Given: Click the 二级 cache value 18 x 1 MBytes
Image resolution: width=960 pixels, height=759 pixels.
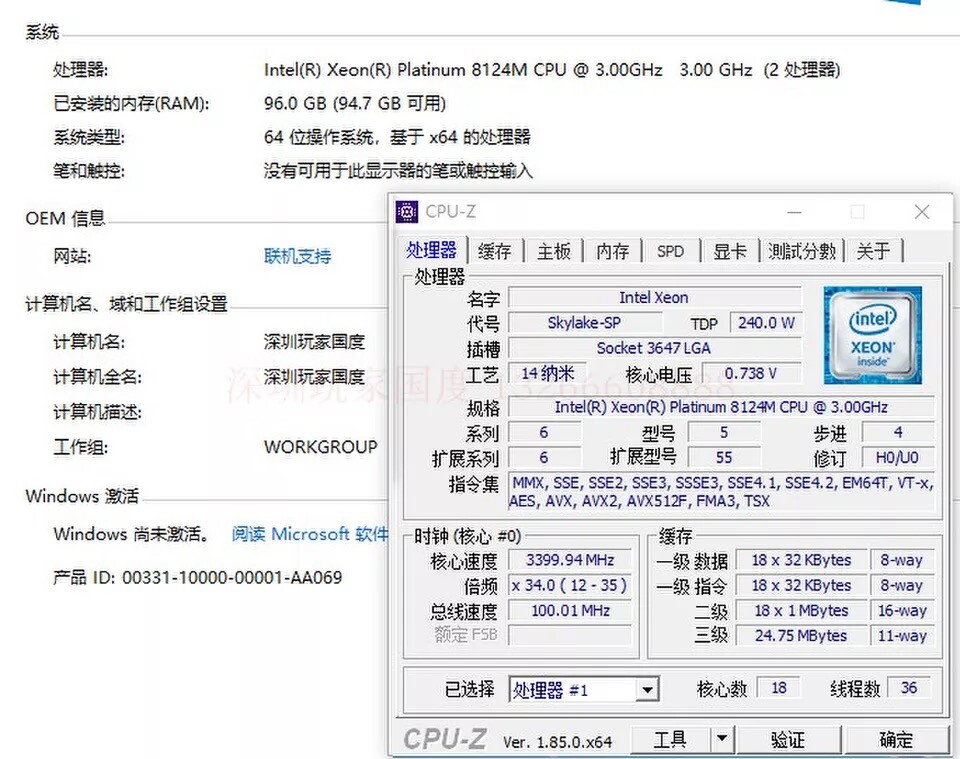Looking at the screenshot, I should pyautogui.click(x=801, y=610).
